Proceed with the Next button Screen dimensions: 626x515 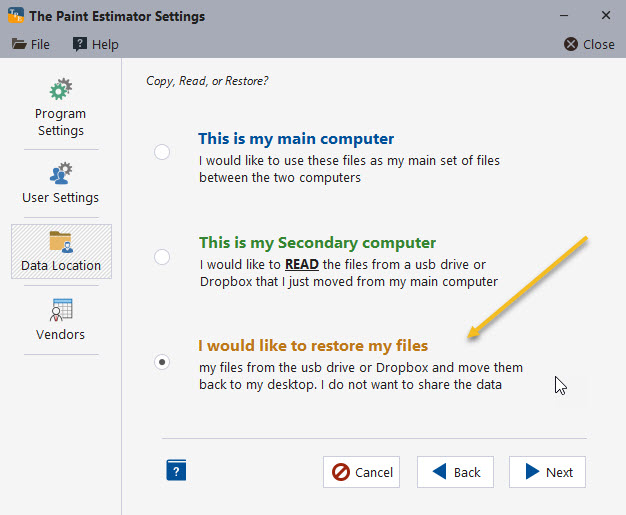547,472
